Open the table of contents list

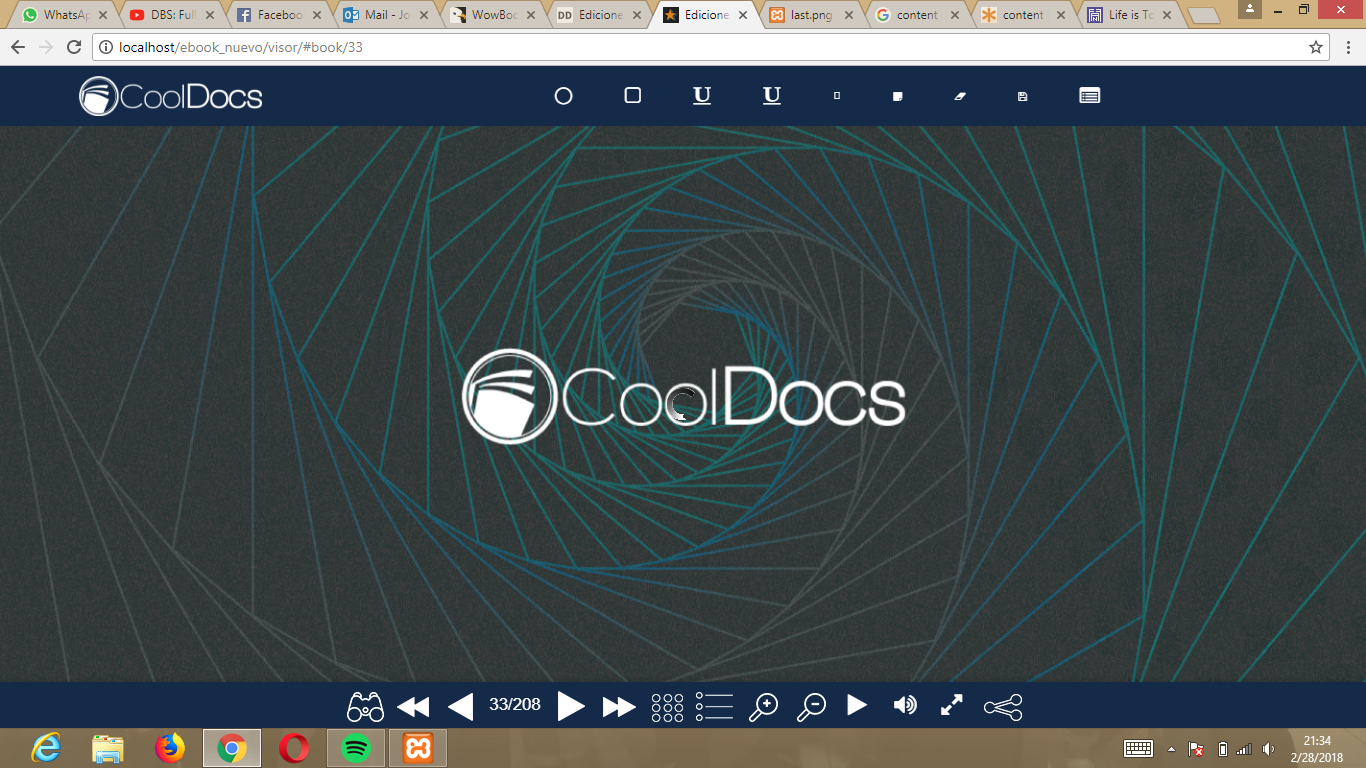click(714, 706)
